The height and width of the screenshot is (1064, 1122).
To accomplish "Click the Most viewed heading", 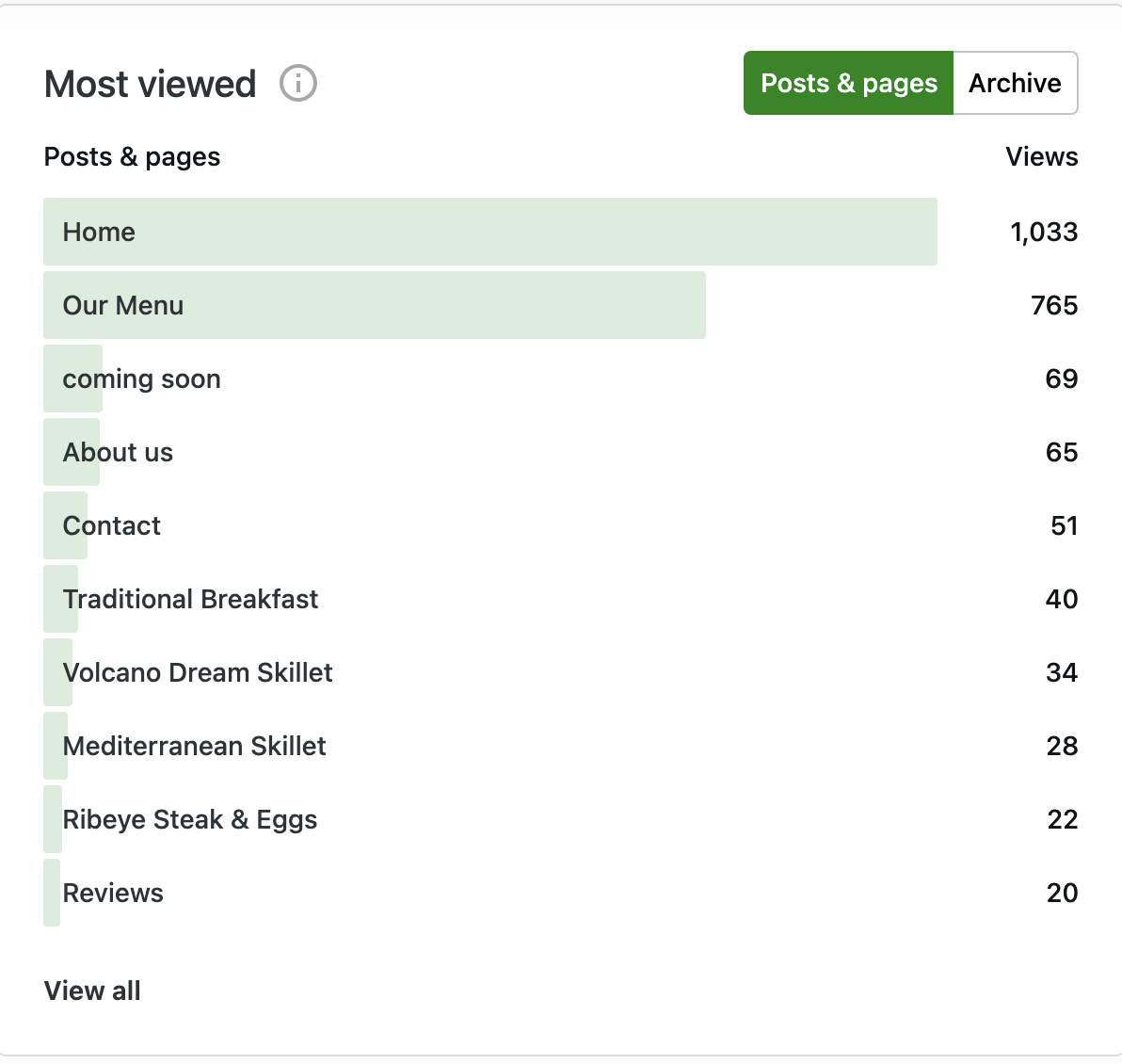I will (151, 85).
